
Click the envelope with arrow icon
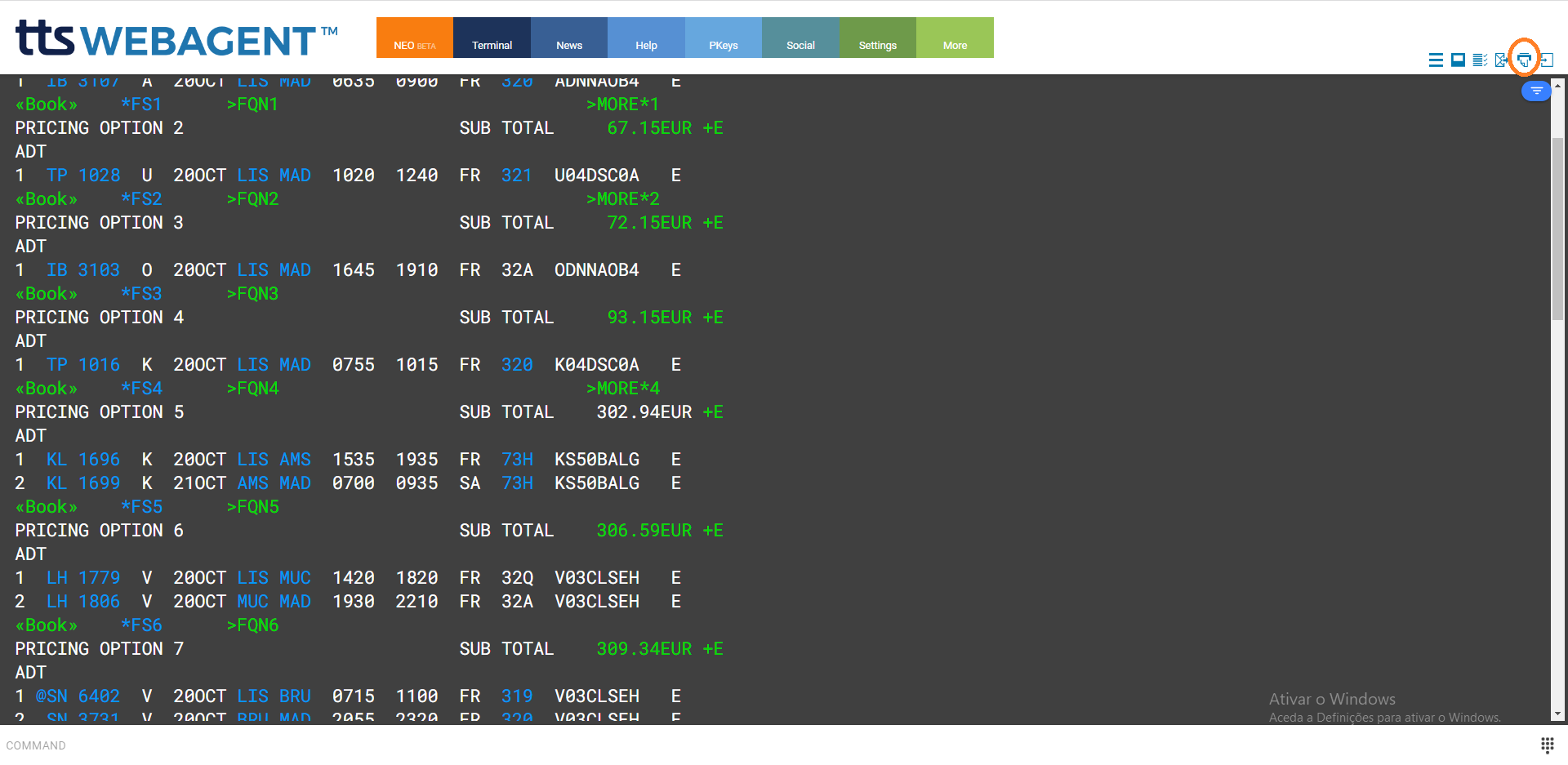click(1501, 60)
